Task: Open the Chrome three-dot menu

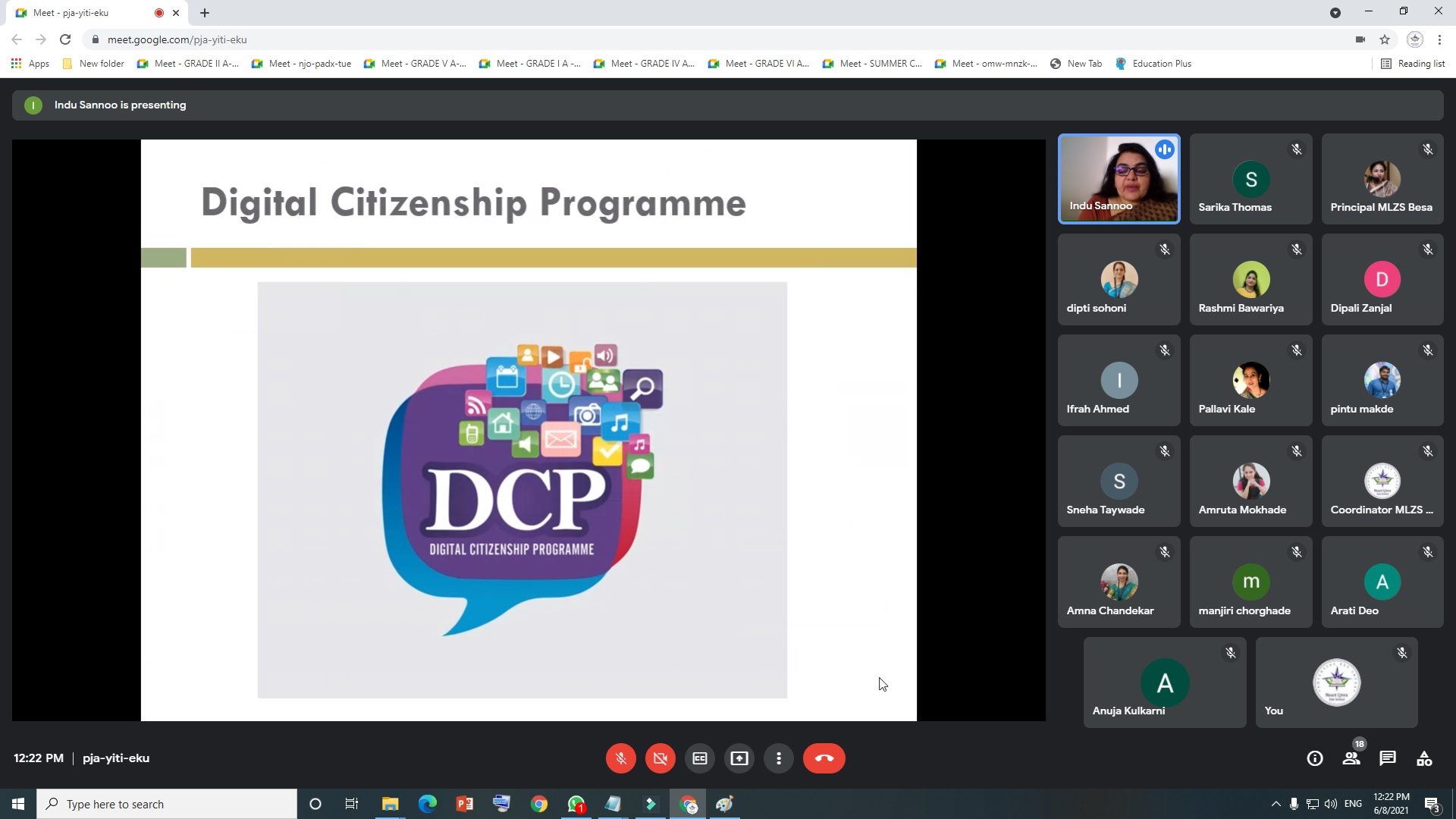Action: click(x=1439, y=39)
